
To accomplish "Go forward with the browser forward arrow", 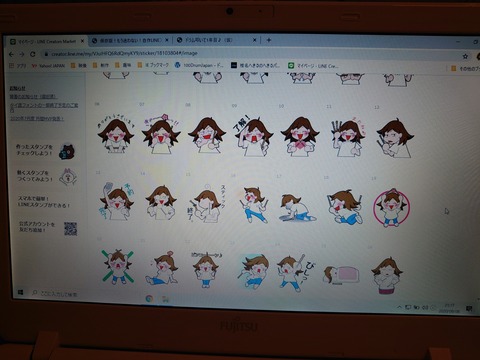I will pyautogui.click(x=22, y=54).
